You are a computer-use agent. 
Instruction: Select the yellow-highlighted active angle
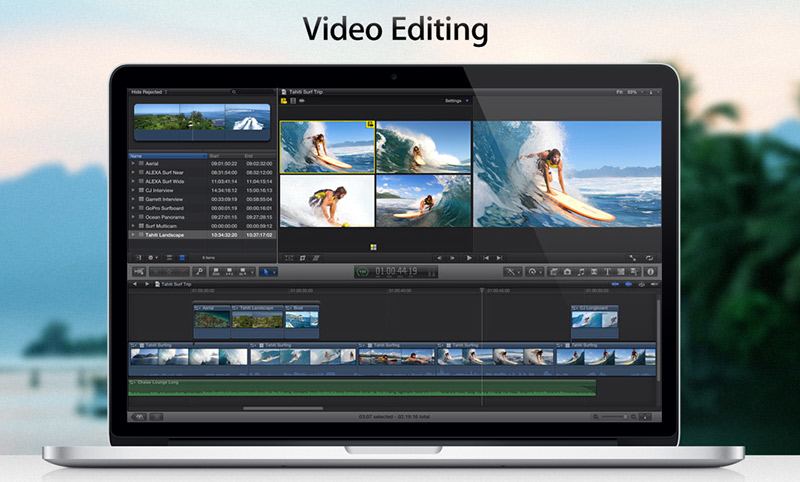pyautogui.click(x=327, y=147)
